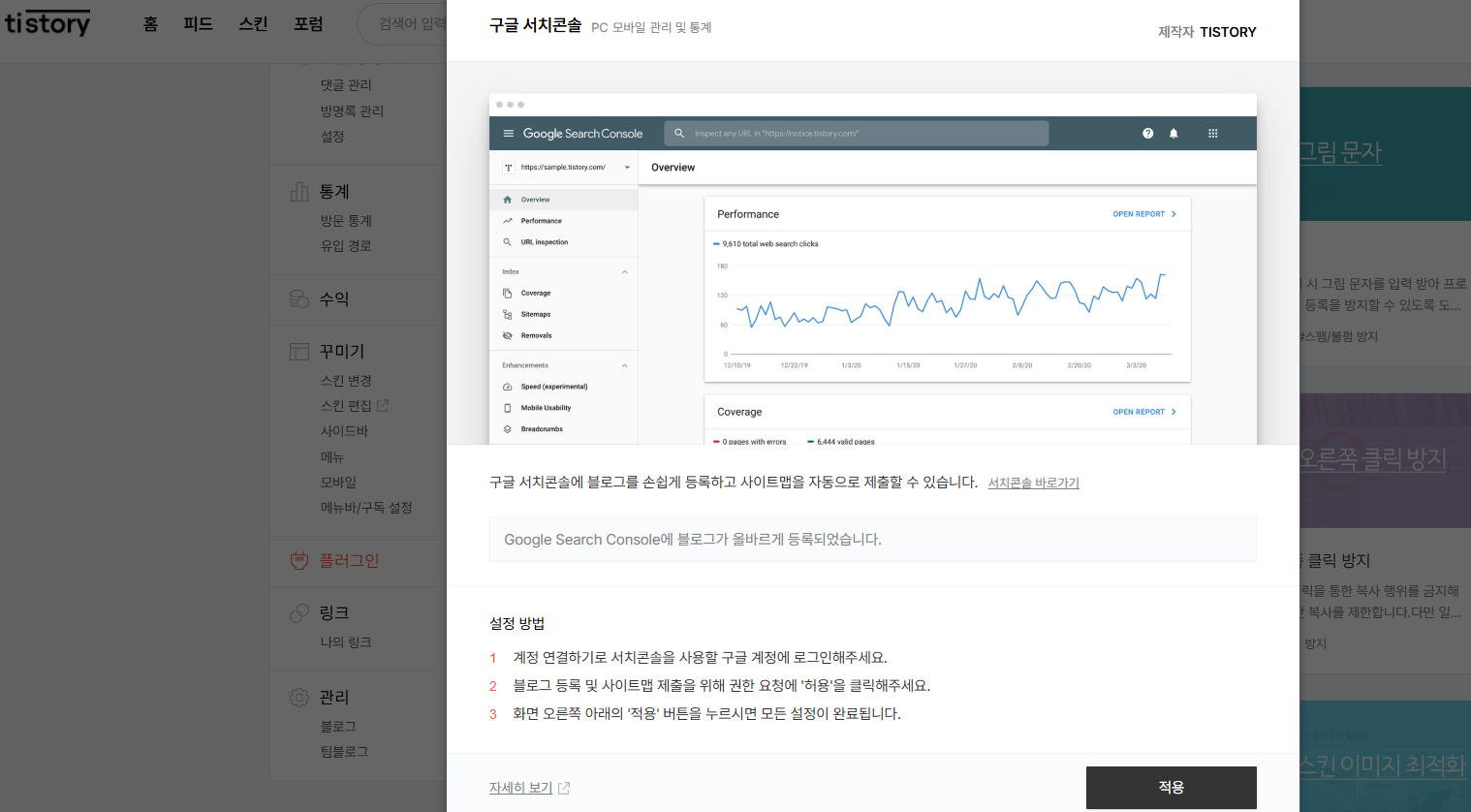This screenshot has height=812, width=1471.
Task: Open 스킨 변경 in sidebar
Action: click(x=346, y=381)
